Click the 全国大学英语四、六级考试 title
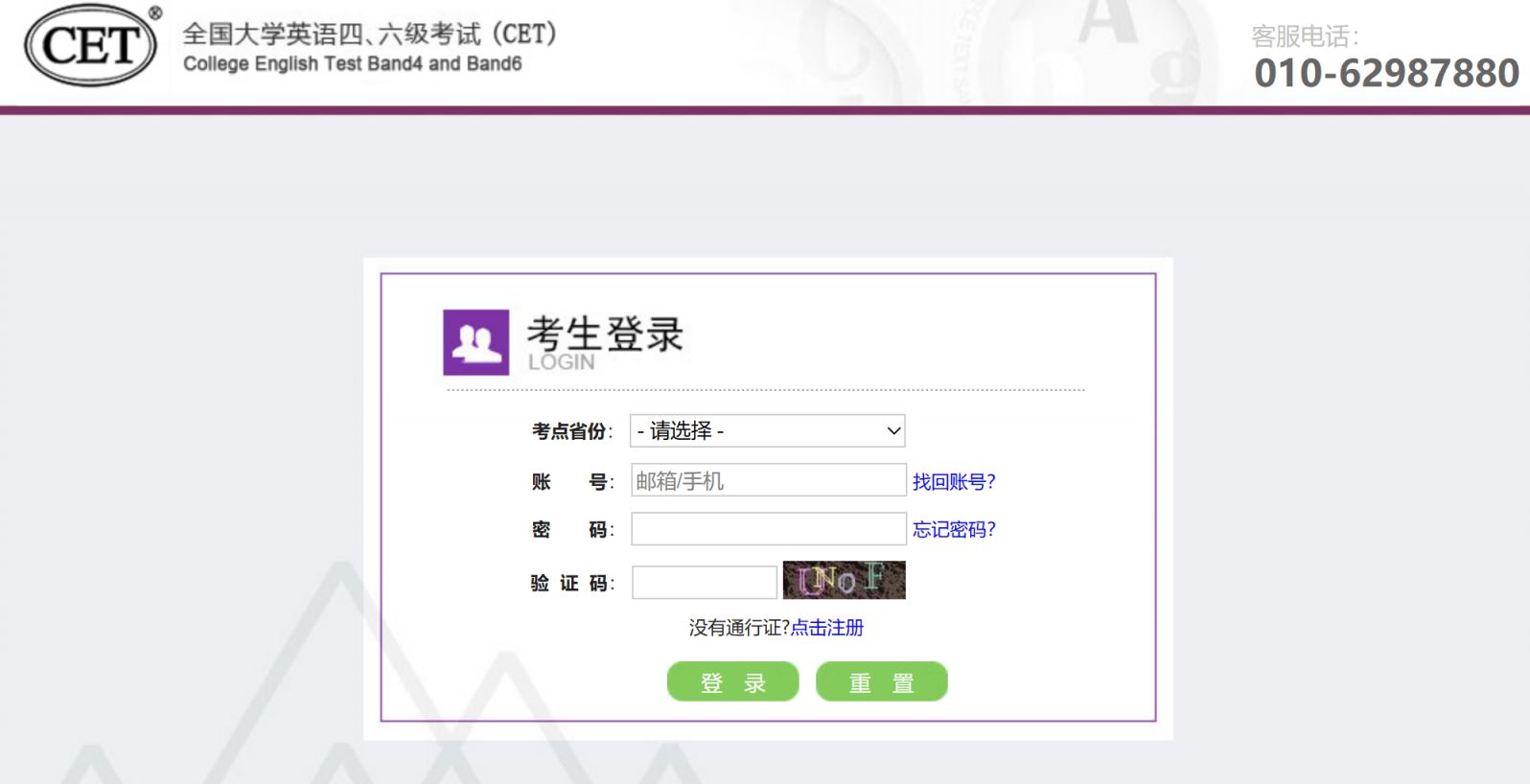This screenshot has width=1530, height=784. coord(370,34)
